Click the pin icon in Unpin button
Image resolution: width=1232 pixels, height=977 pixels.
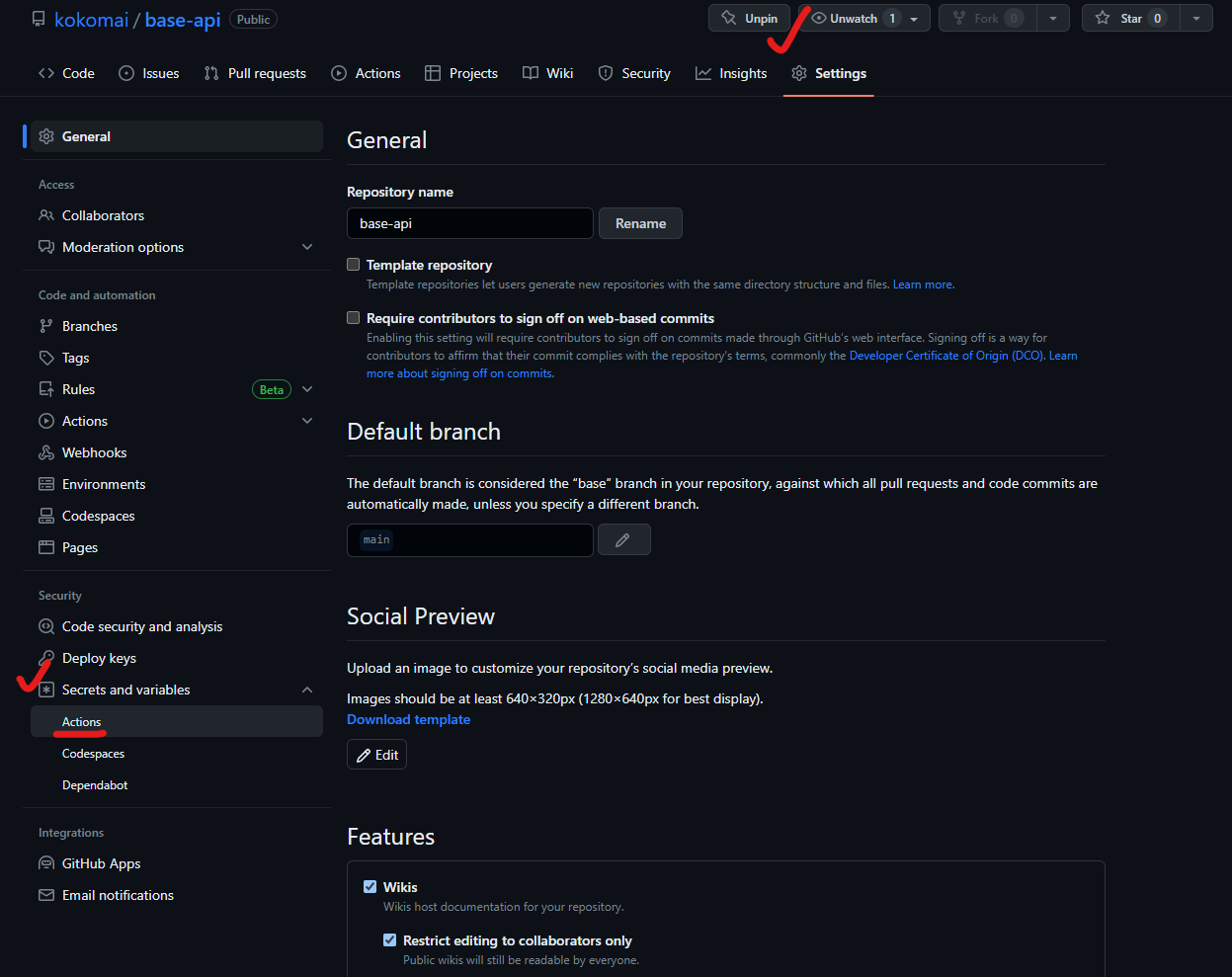click(729, 18)
